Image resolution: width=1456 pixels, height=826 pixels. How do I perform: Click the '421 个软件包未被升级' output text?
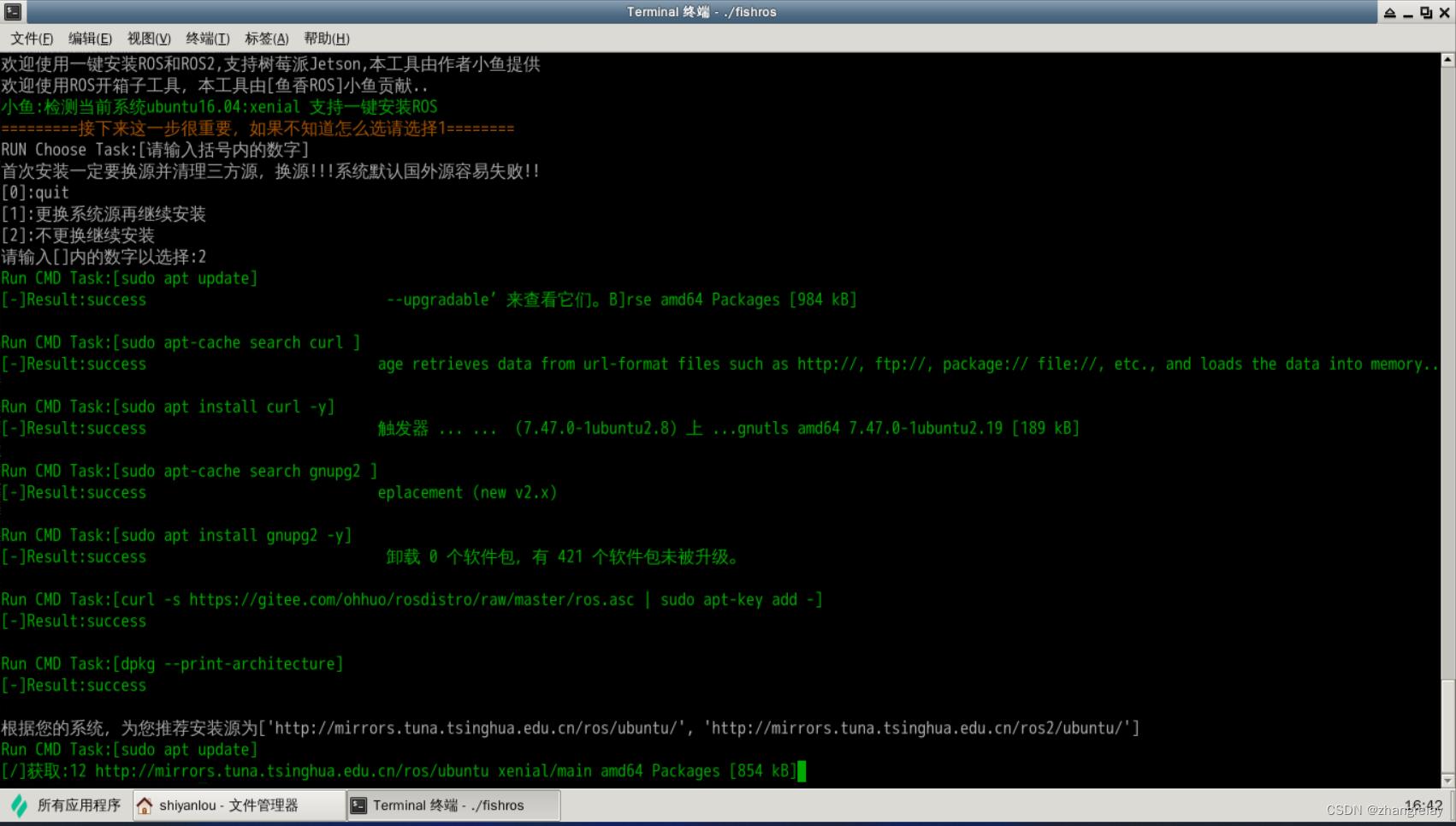[647, 557]
